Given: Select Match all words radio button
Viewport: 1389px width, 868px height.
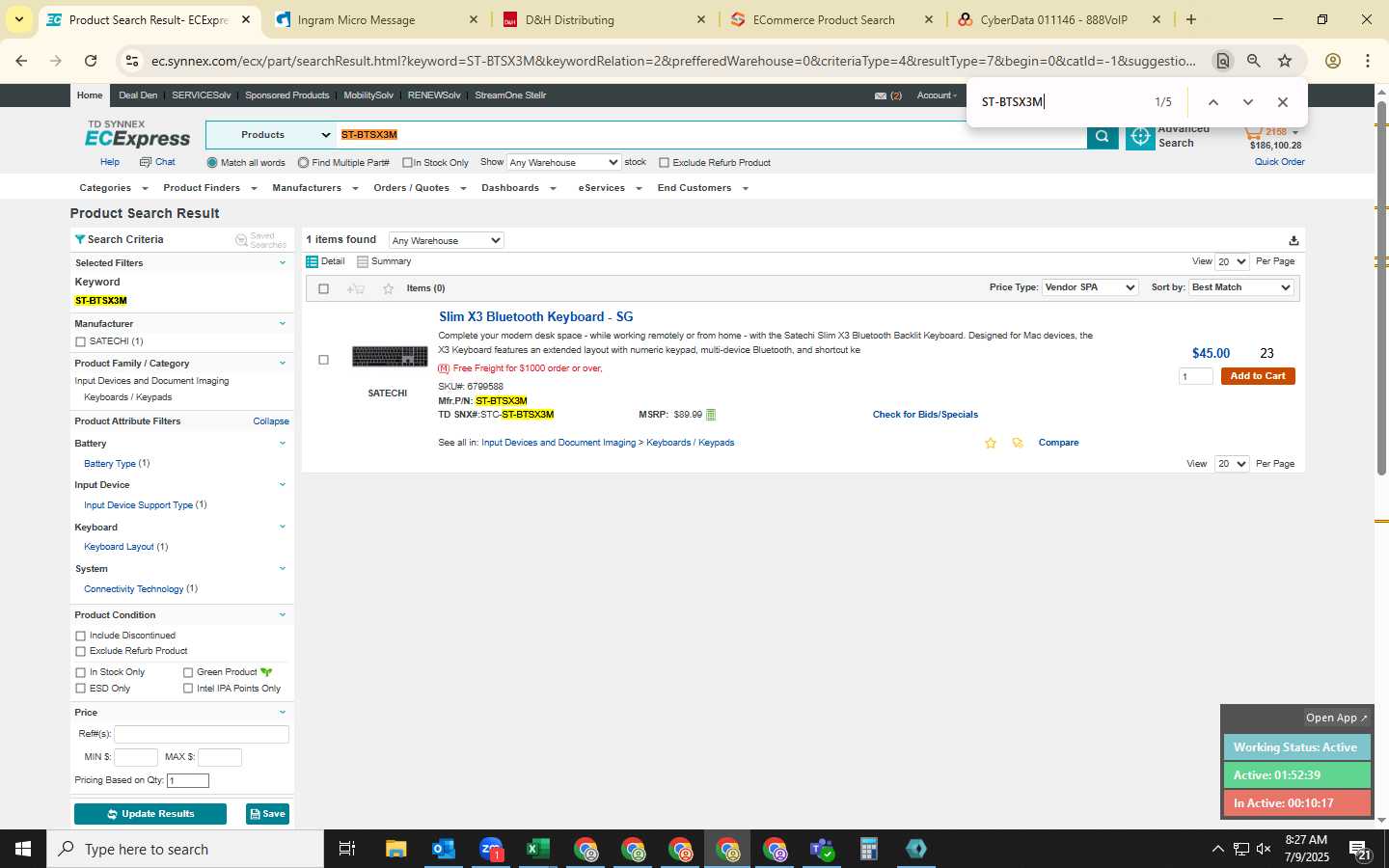Looking at the screenshot, I should pos(212,163).
